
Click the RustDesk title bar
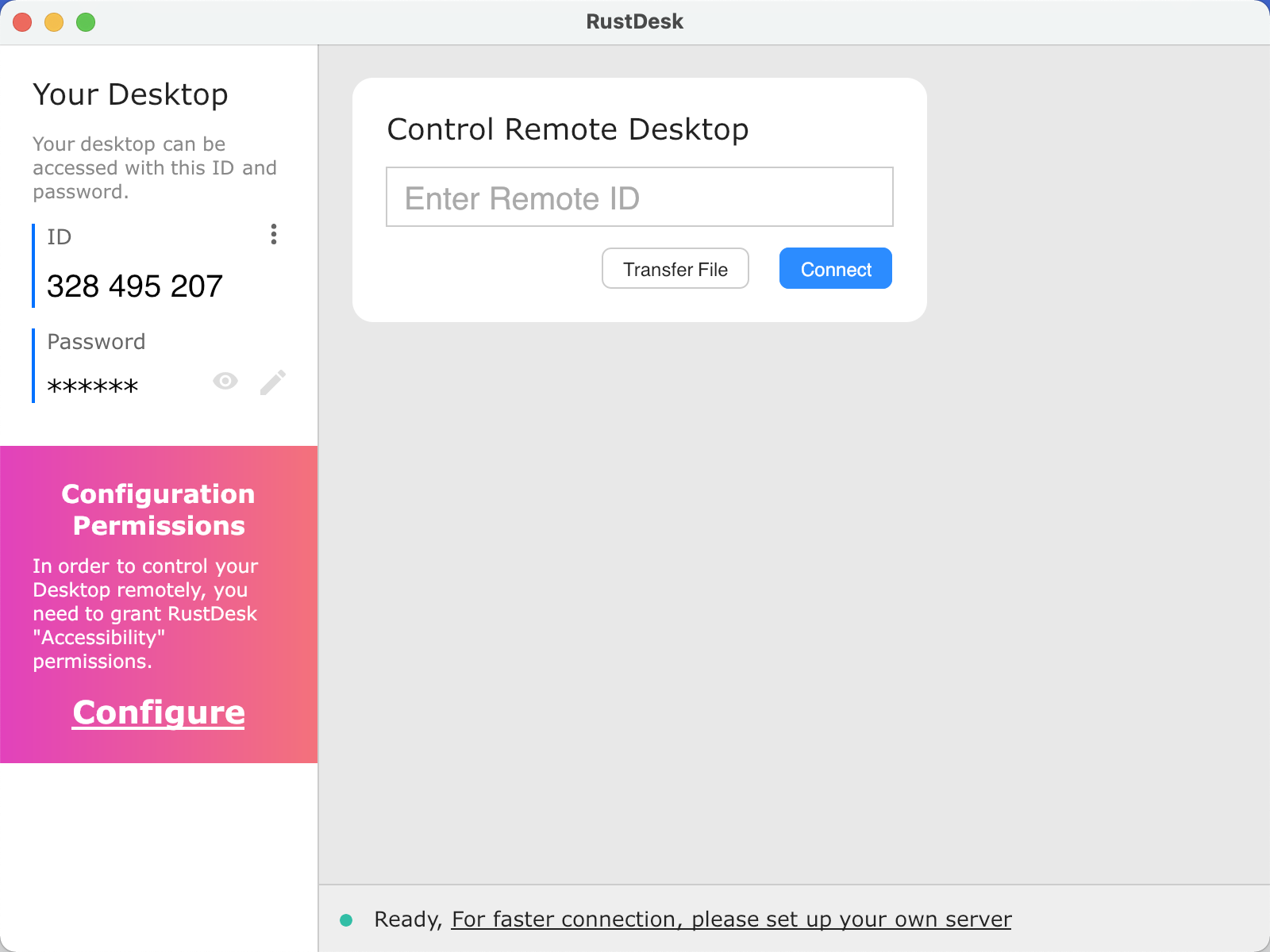click(635, 21)
